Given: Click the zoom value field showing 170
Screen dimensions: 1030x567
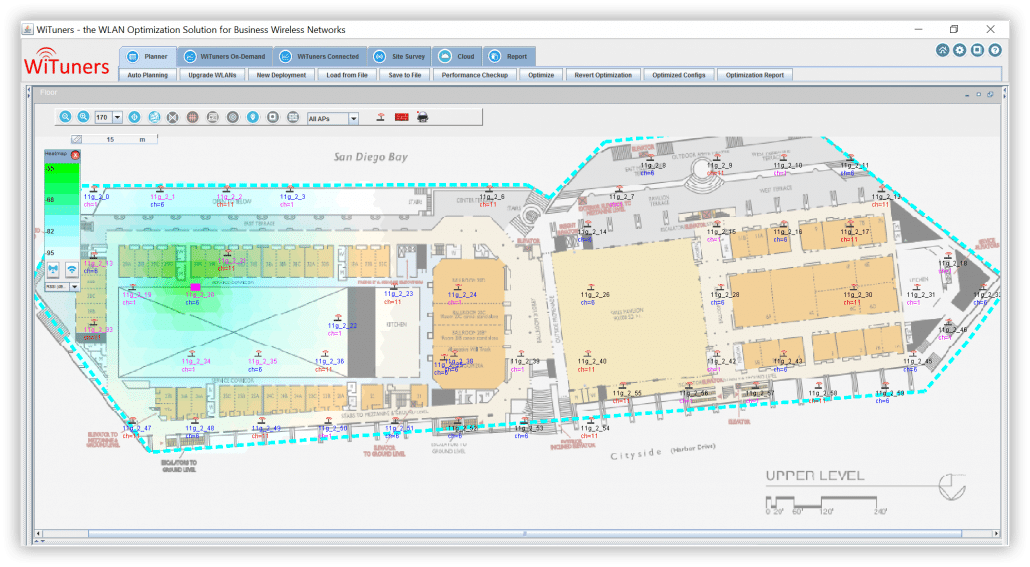Looking at the screenshot, I should [103, 118].
